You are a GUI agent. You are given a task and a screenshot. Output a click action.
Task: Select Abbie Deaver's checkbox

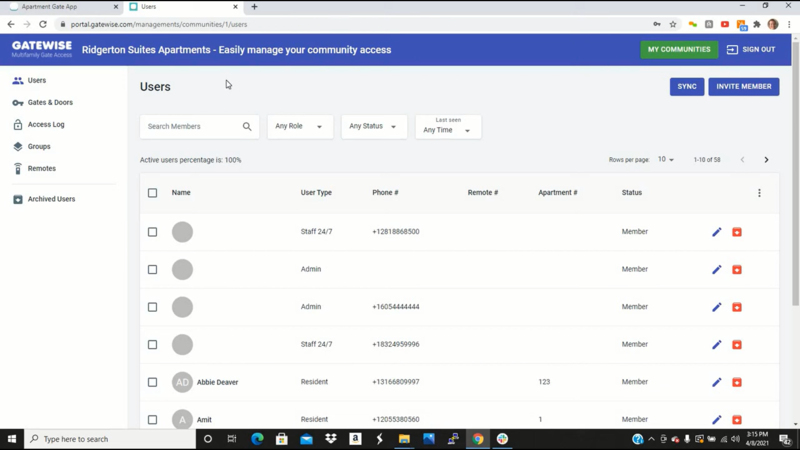(x=153, y=382)
